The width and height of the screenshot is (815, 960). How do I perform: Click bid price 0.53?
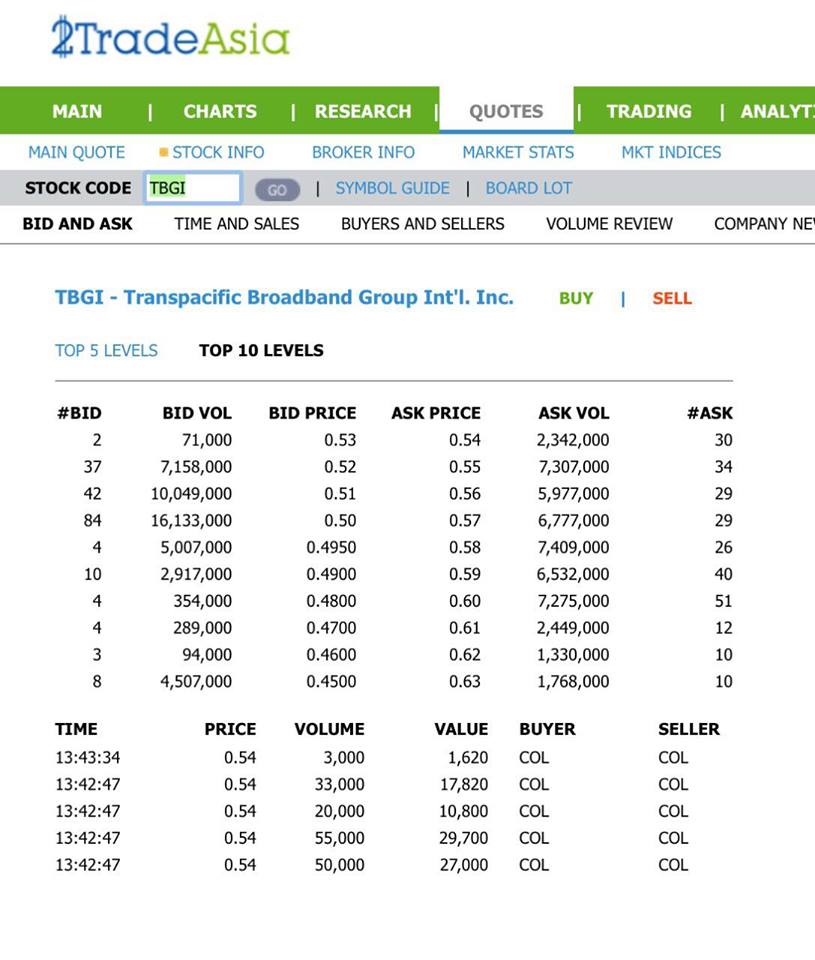340,440
